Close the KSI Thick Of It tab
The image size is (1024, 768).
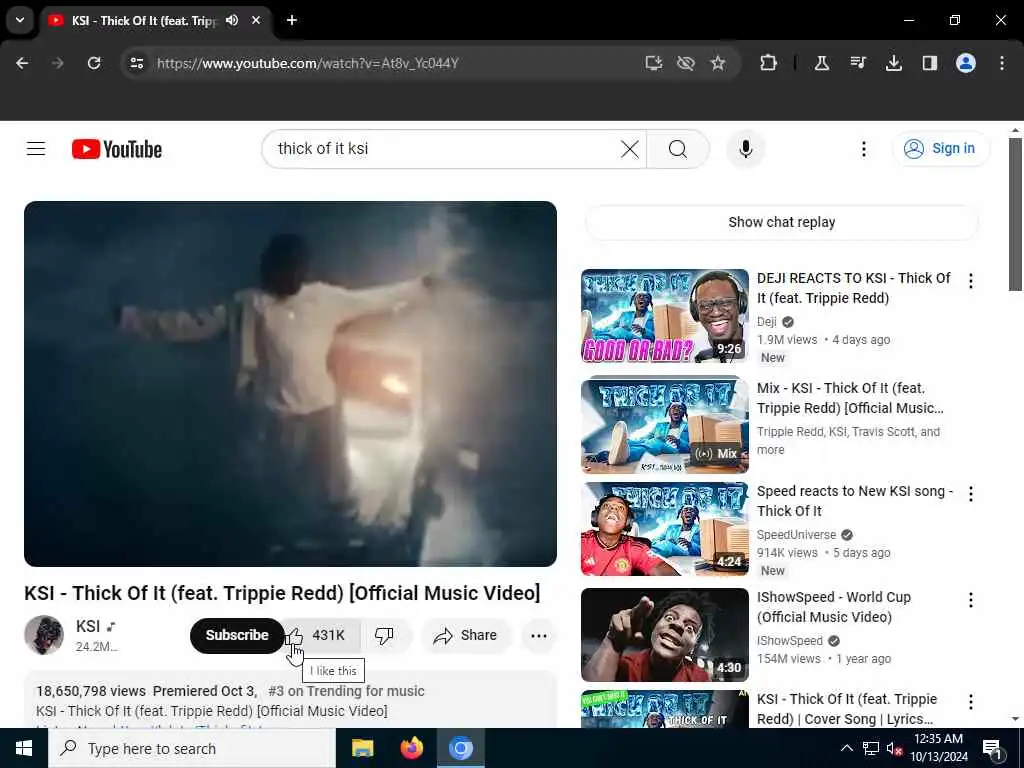(256, 20)
